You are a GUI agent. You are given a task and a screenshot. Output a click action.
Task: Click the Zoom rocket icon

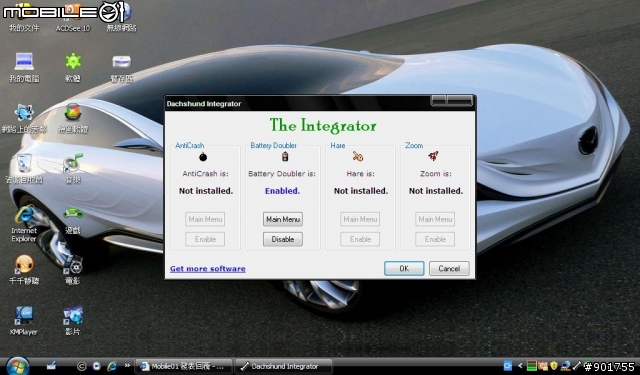point(433,156)
